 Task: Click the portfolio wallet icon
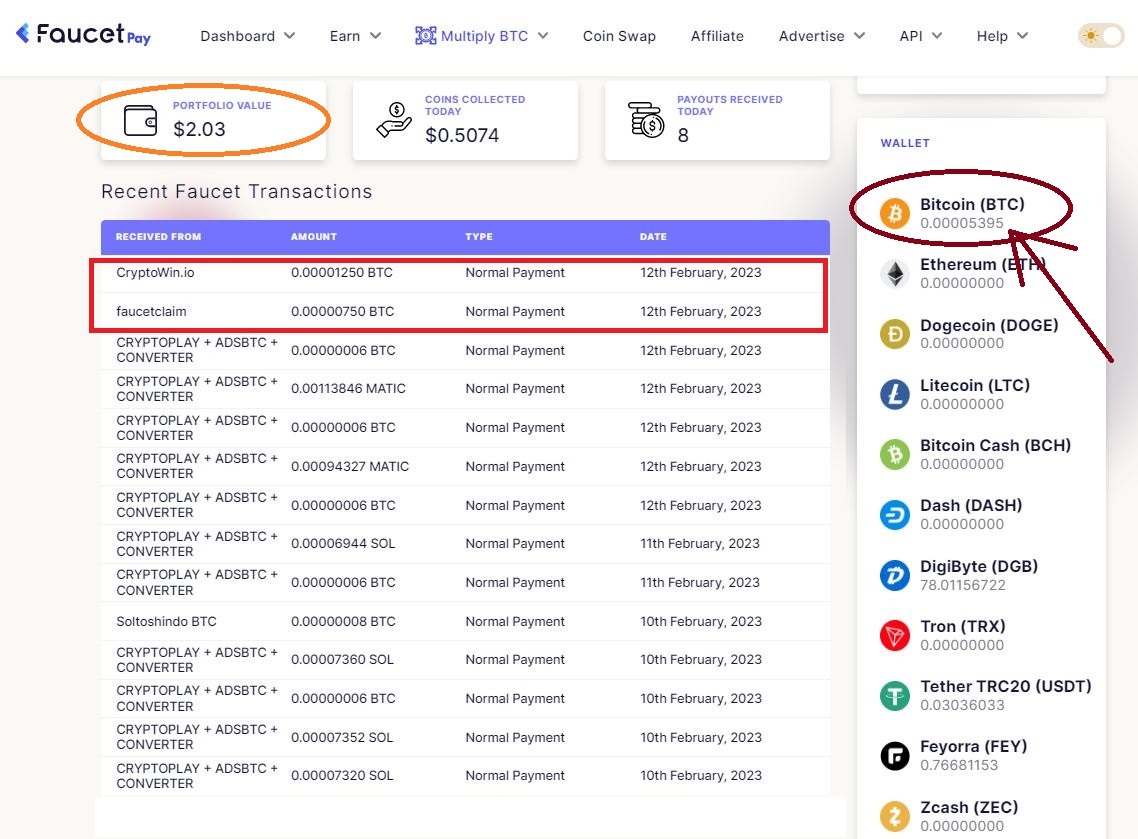point(141,120)
